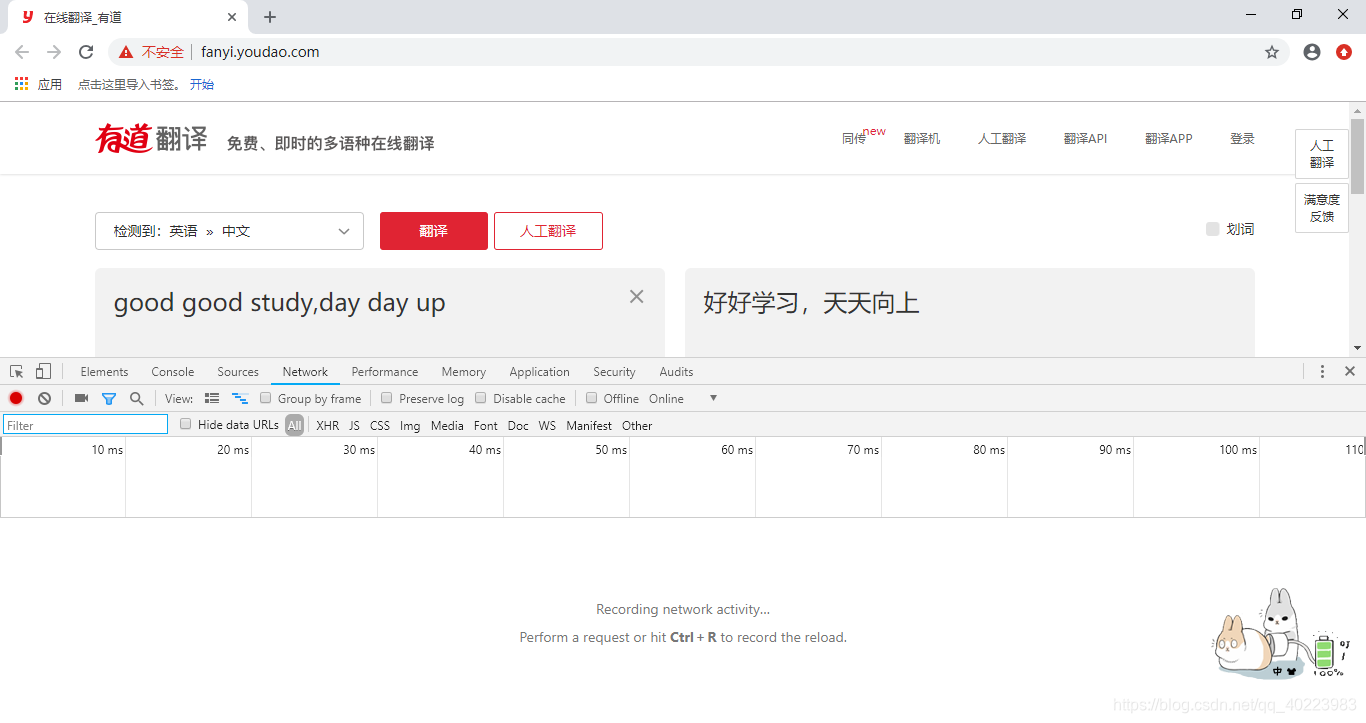Switch to large request rows view

pyautogui.click(x=212, y=398)
